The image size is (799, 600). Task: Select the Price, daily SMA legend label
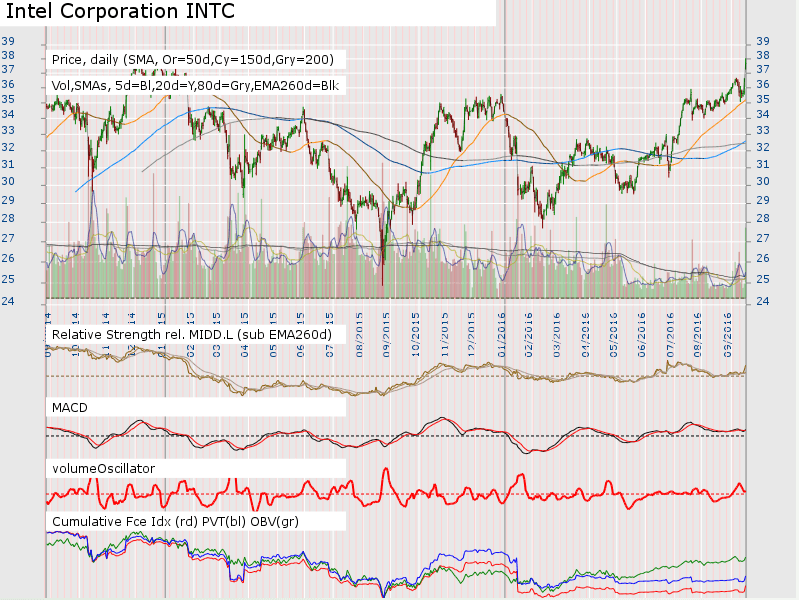tap(193, 60)
